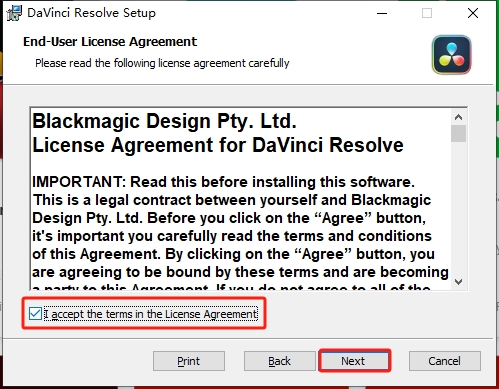The width and height of the screenshot is (499, 389).
Task: Click the license scrollbar up arrow
Action: (x=458, y=117)
